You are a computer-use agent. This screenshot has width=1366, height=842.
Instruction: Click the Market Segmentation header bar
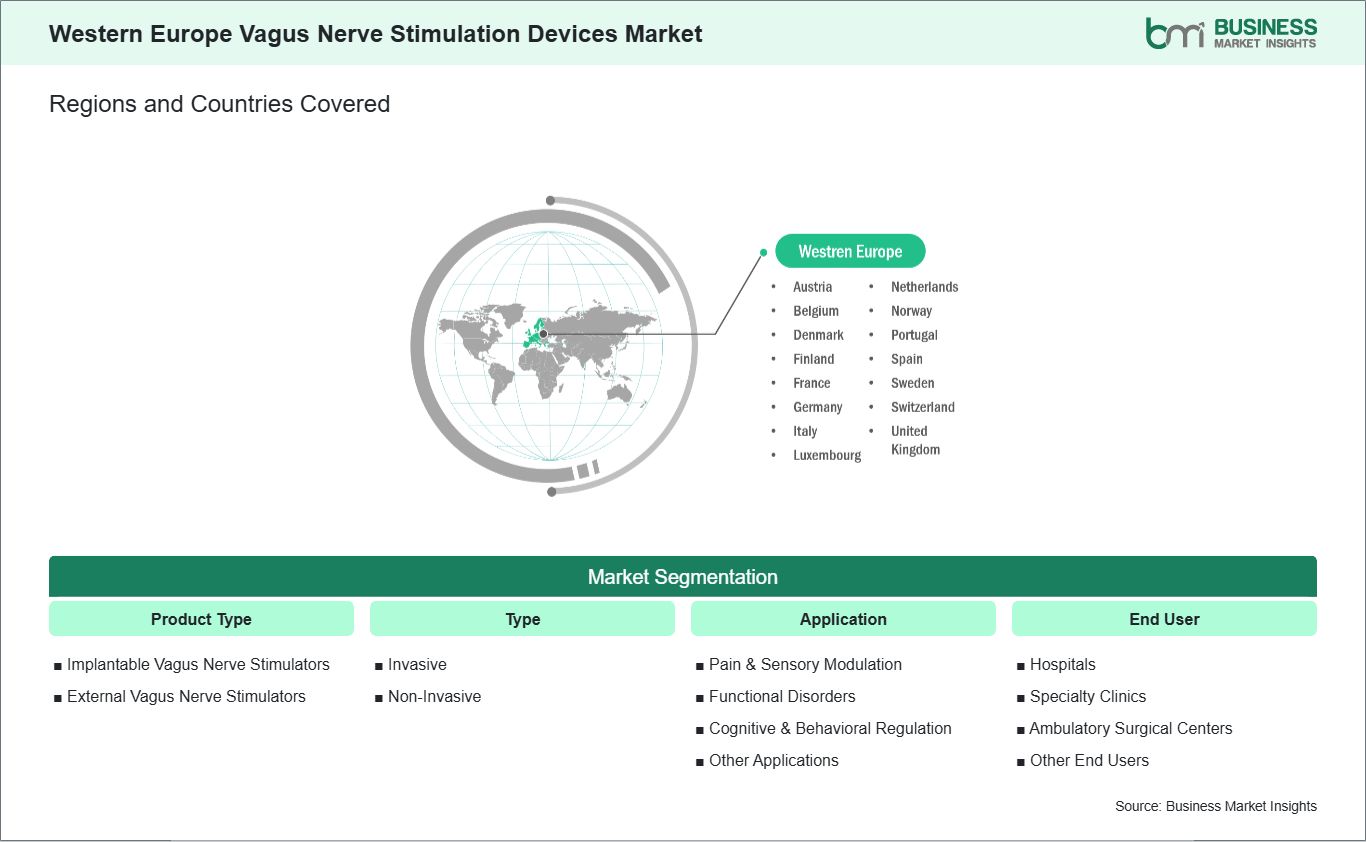(683, 577)
